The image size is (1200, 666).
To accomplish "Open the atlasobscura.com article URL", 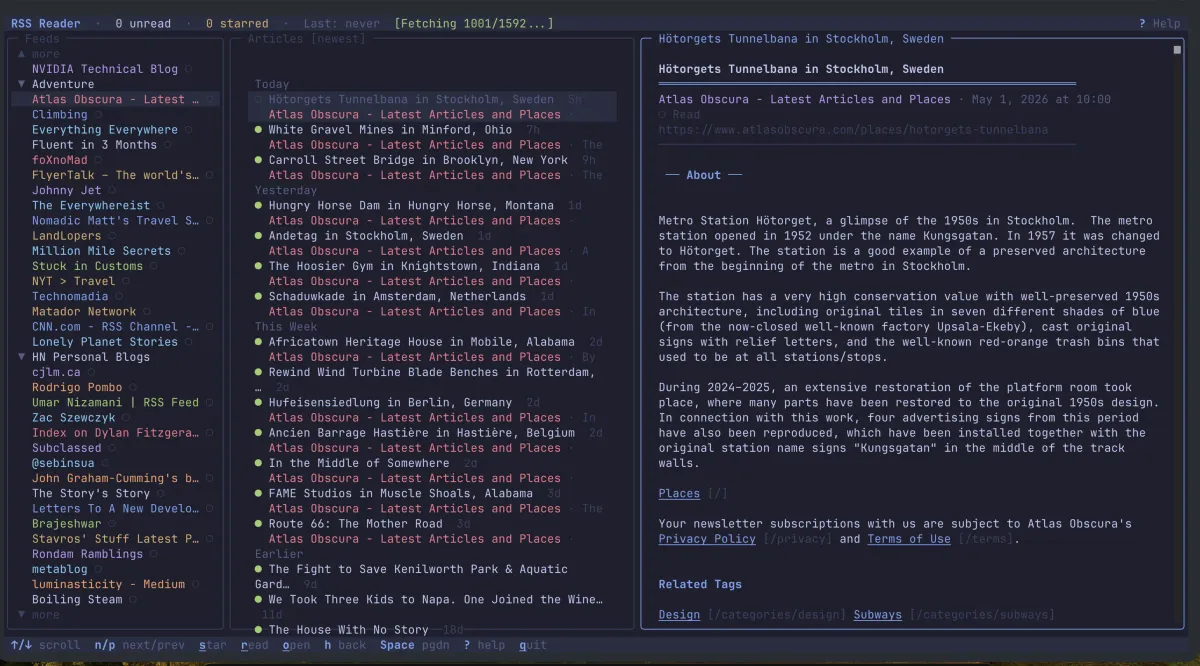I will pyautogui.click(x=853, y=130).
